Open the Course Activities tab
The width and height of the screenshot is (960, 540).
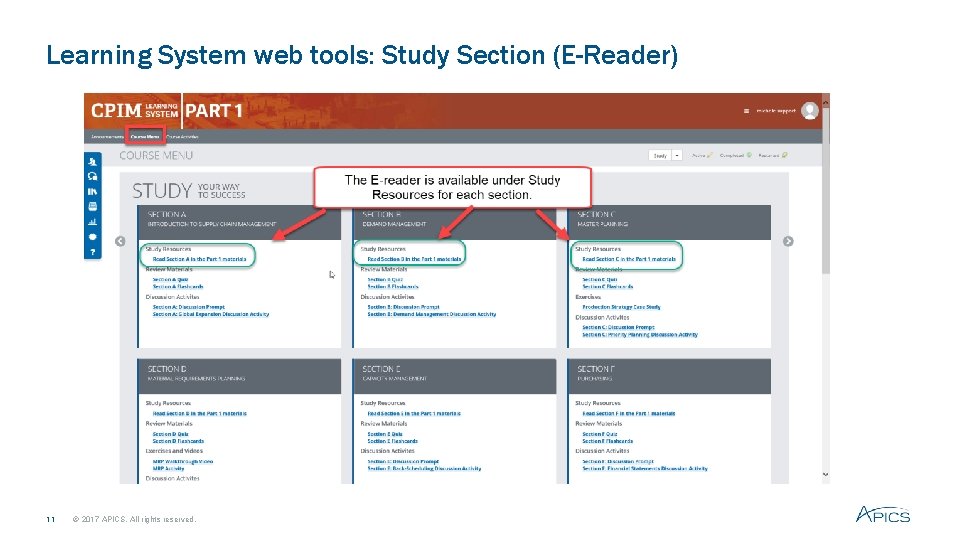182,137
